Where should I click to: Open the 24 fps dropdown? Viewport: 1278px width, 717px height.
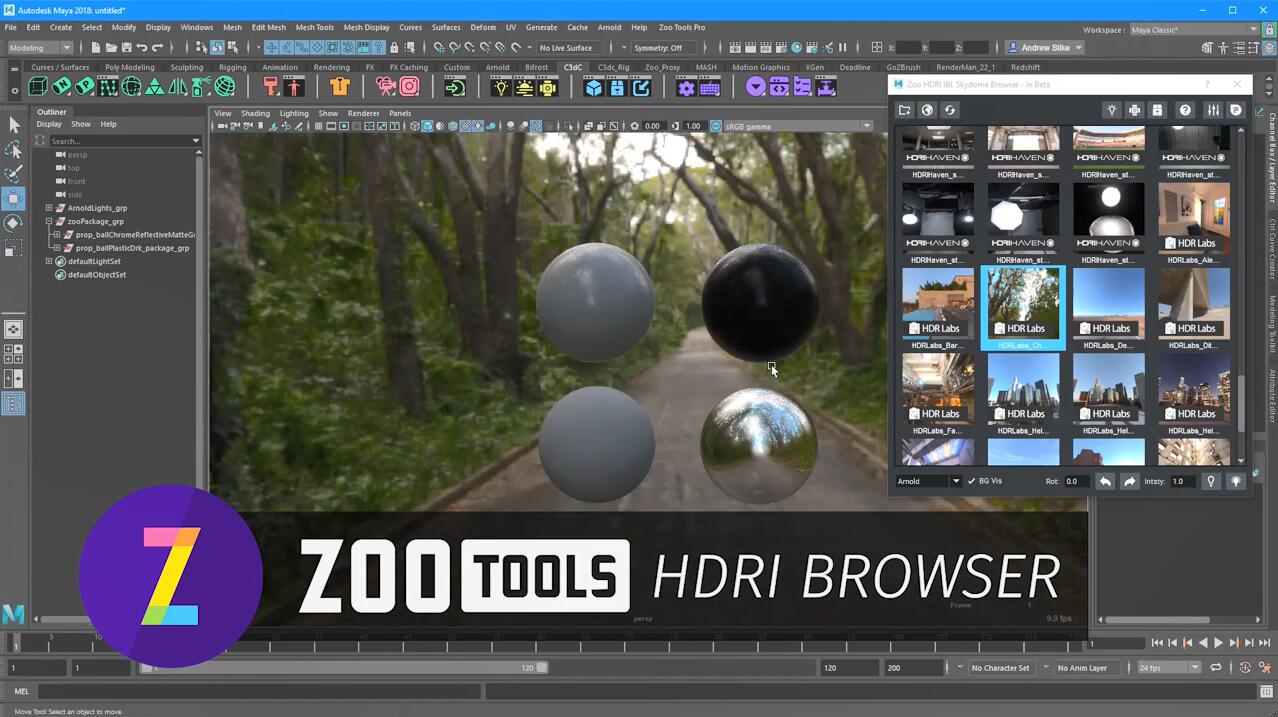pyautogui.click(x=1168, y=667)
